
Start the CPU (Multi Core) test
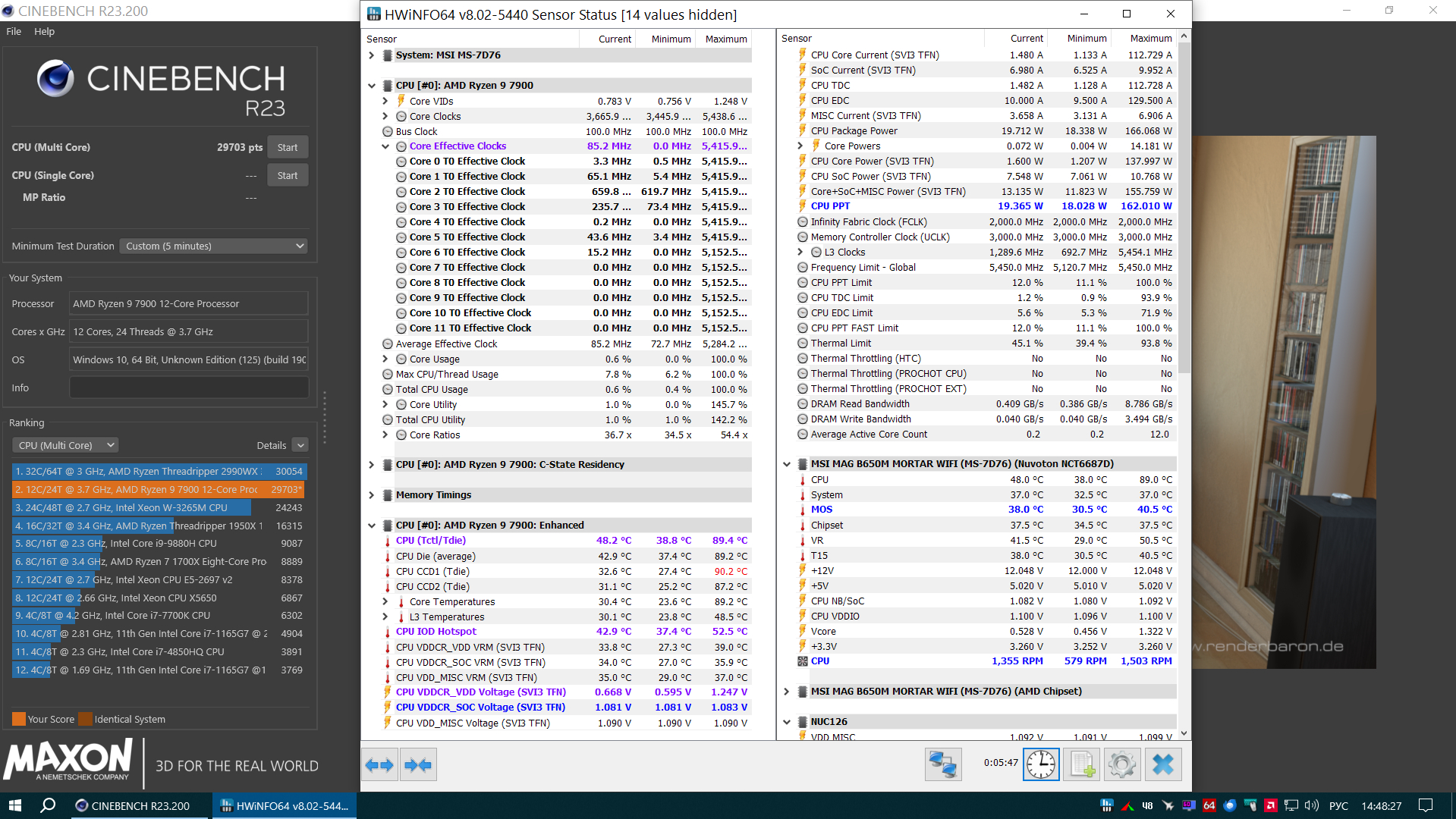[288, 147]
